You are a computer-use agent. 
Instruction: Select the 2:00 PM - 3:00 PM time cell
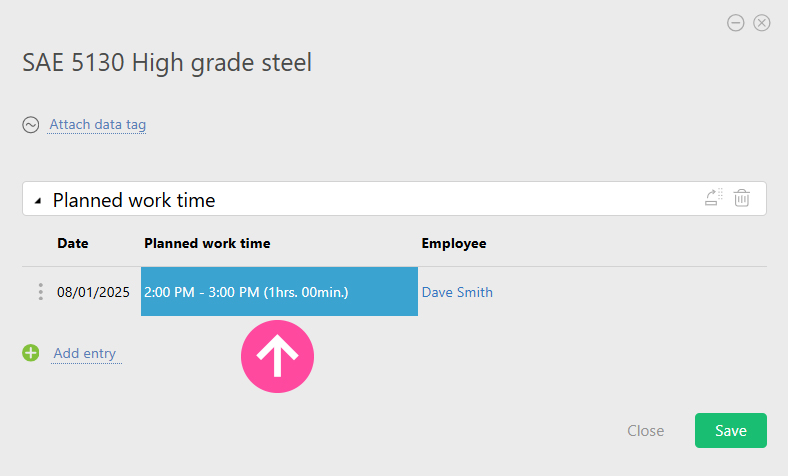pyautogui.click(x=279, y=292)
